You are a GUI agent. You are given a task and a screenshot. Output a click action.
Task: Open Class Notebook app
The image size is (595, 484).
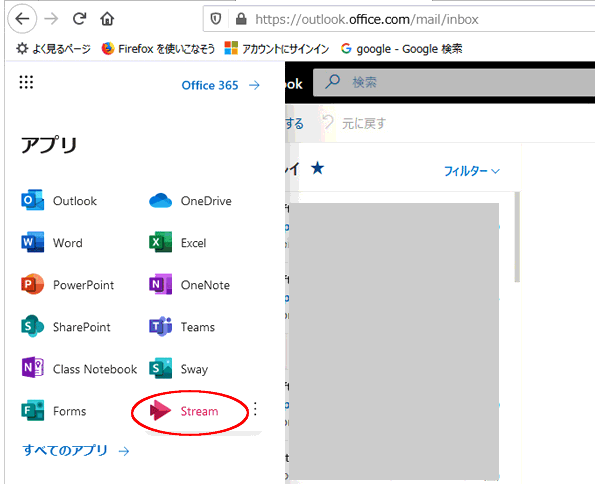coord(79,369)
